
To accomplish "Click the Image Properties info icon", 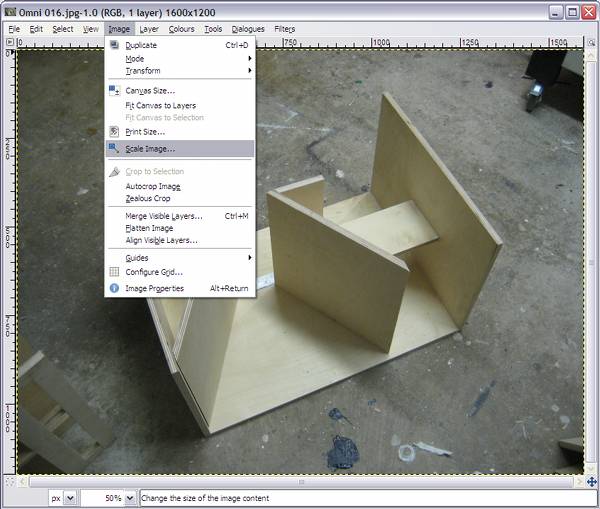I will coord(115,289).
